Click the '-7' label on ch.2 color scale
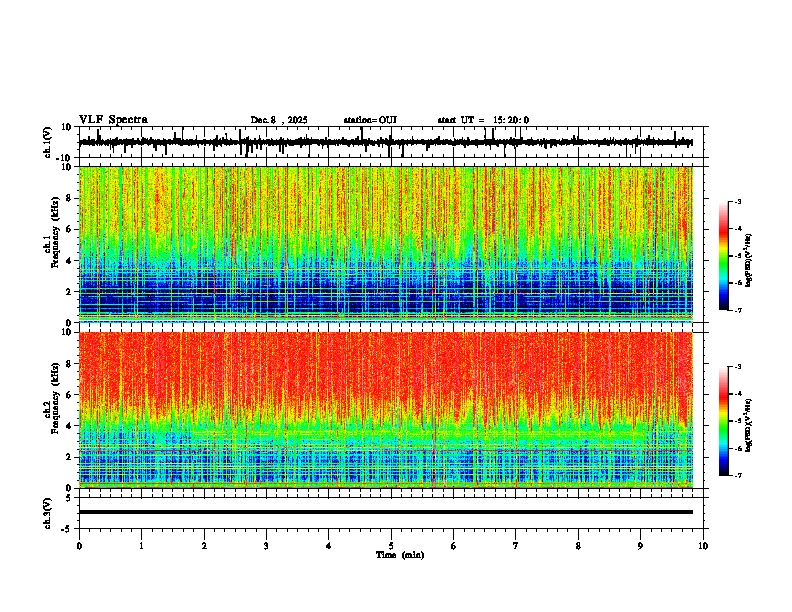The image size is (792, 612). tap(738, 475)
